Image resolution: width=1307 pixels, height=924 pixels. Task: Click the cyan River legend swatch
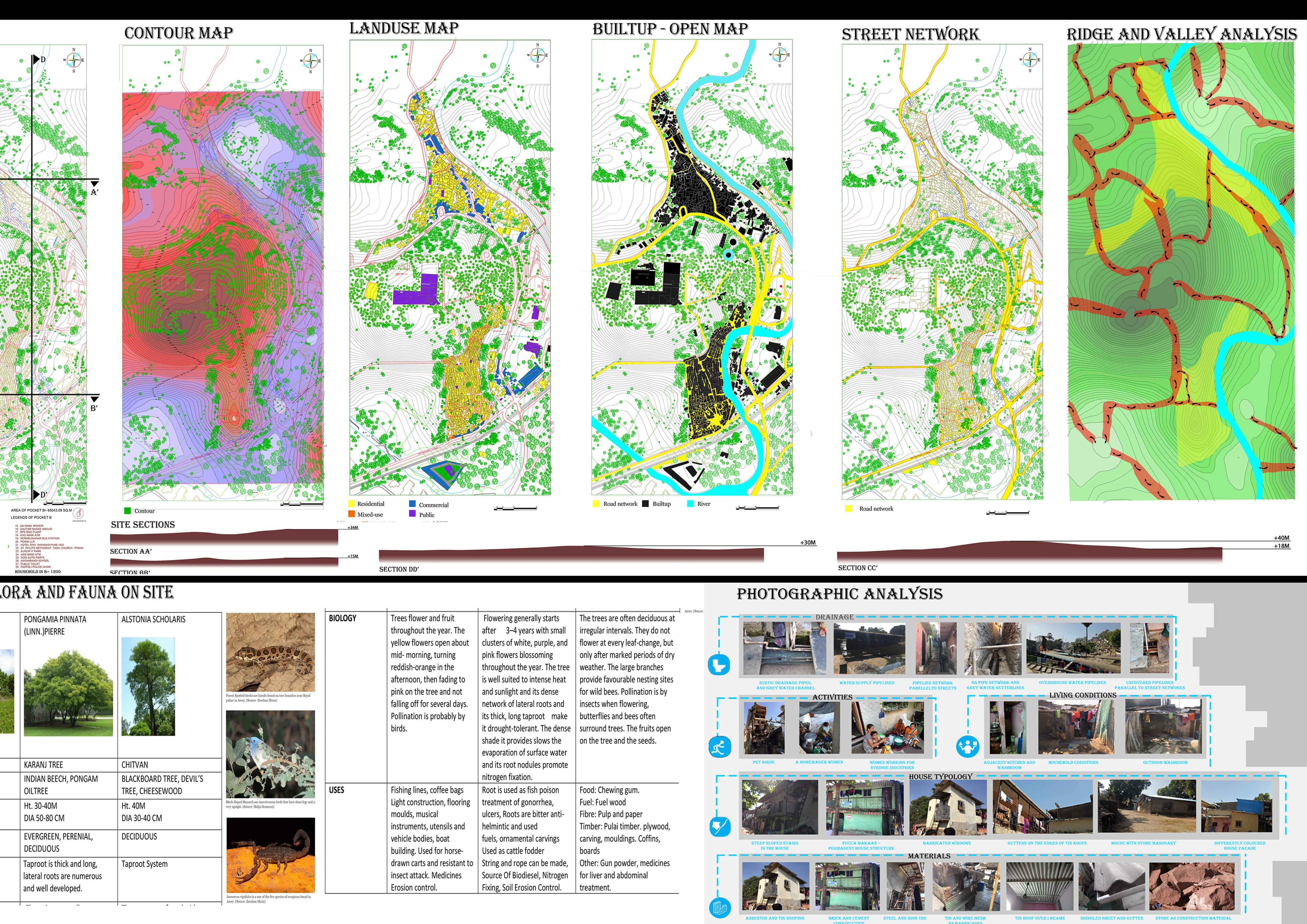690,504
